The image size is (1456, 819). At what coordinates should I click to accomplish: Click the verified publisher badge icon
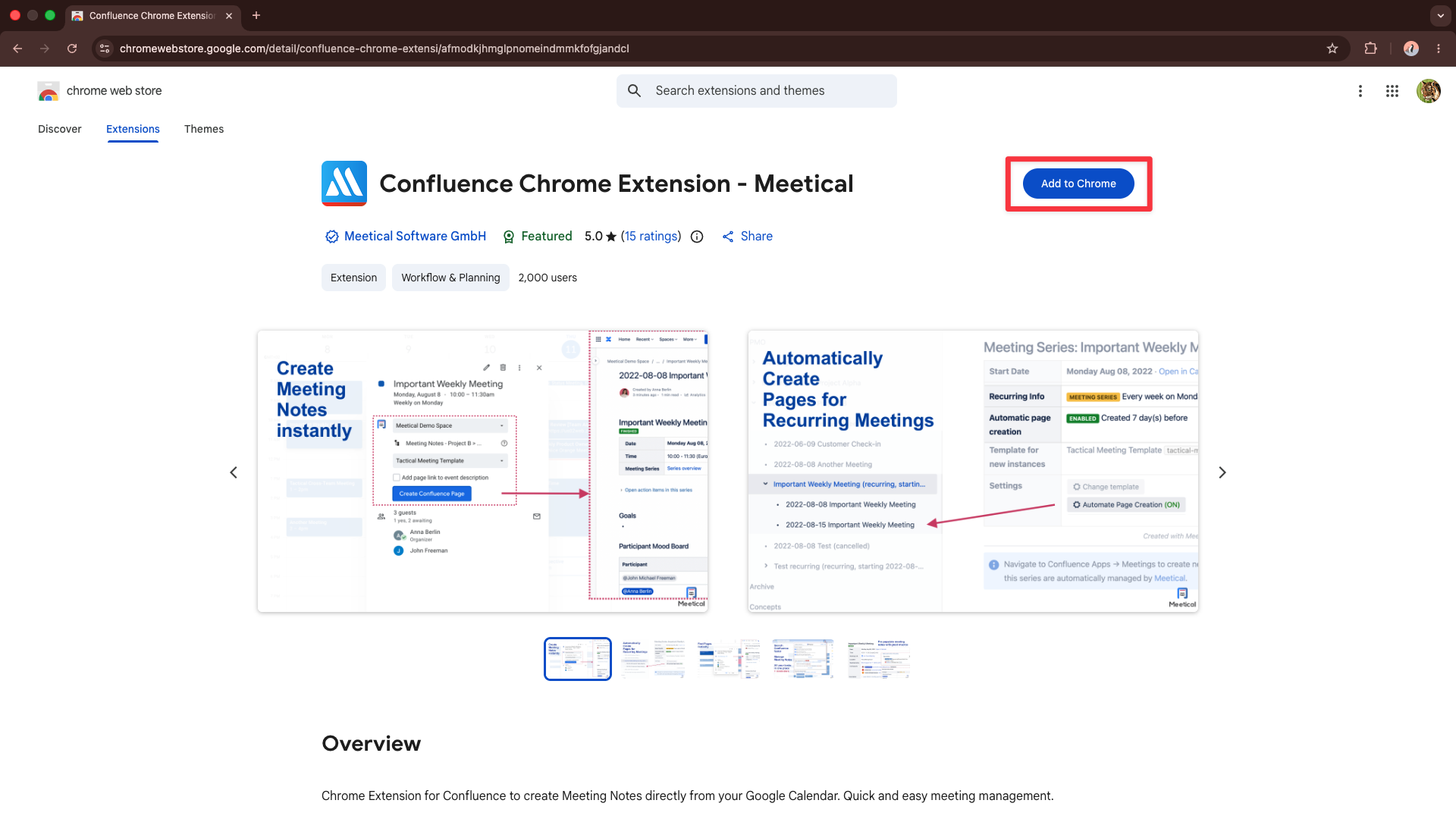pos(331,237)
